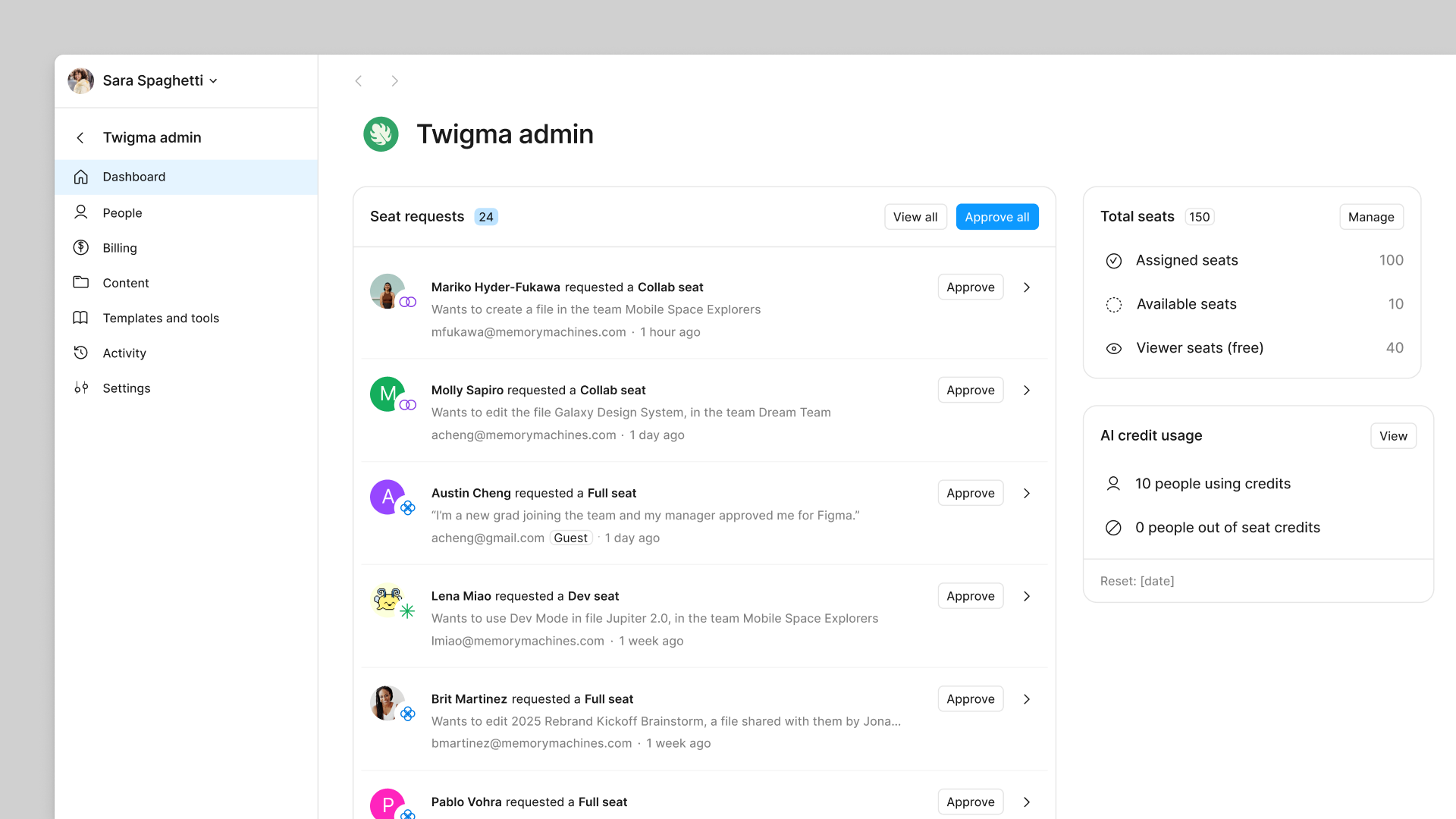
Task: Go to the Activity section
Action: (186, 353)
